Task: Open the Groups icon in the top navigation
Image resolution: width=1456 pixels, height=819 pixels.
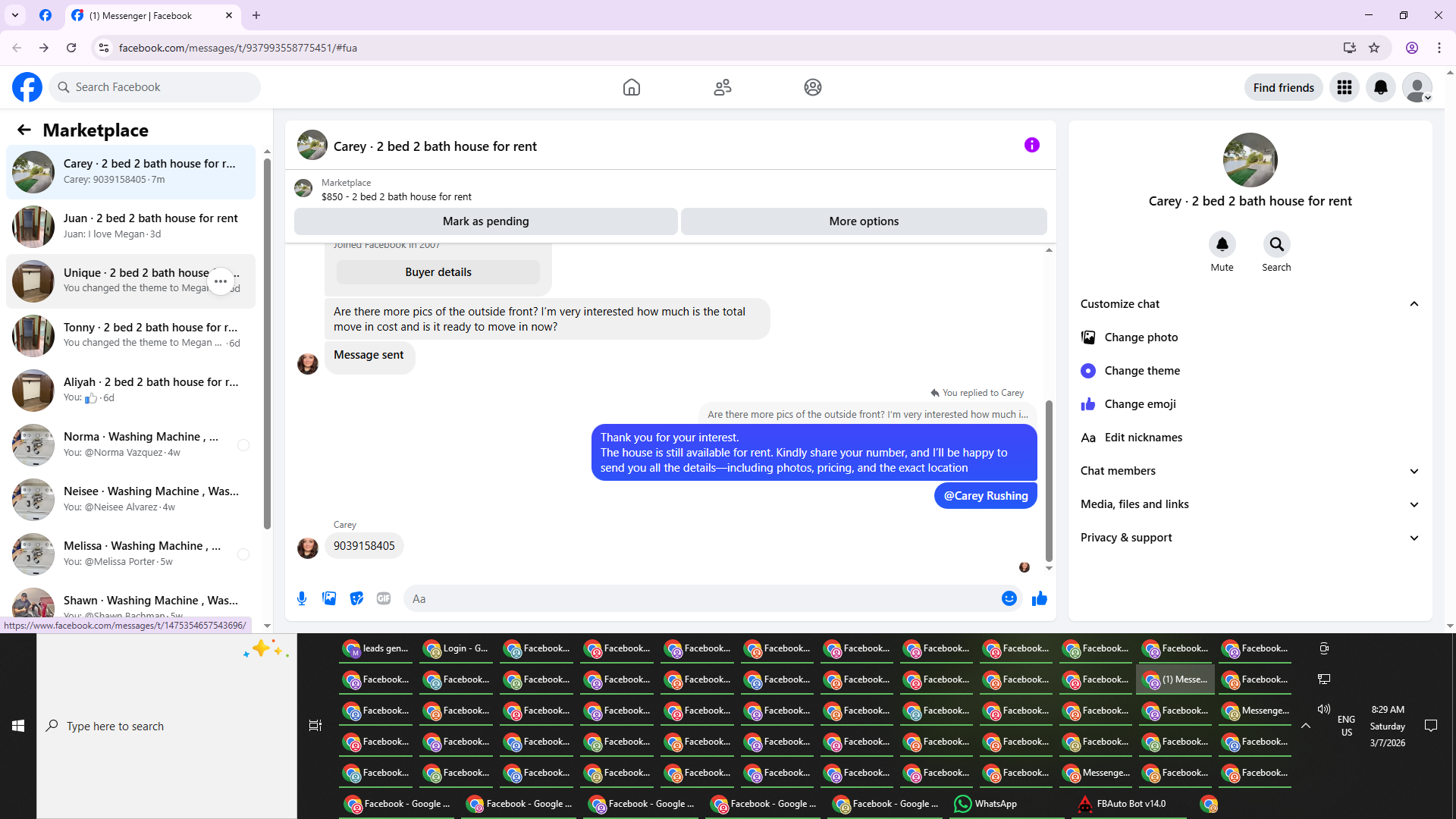Action: (x=813, y=87)
